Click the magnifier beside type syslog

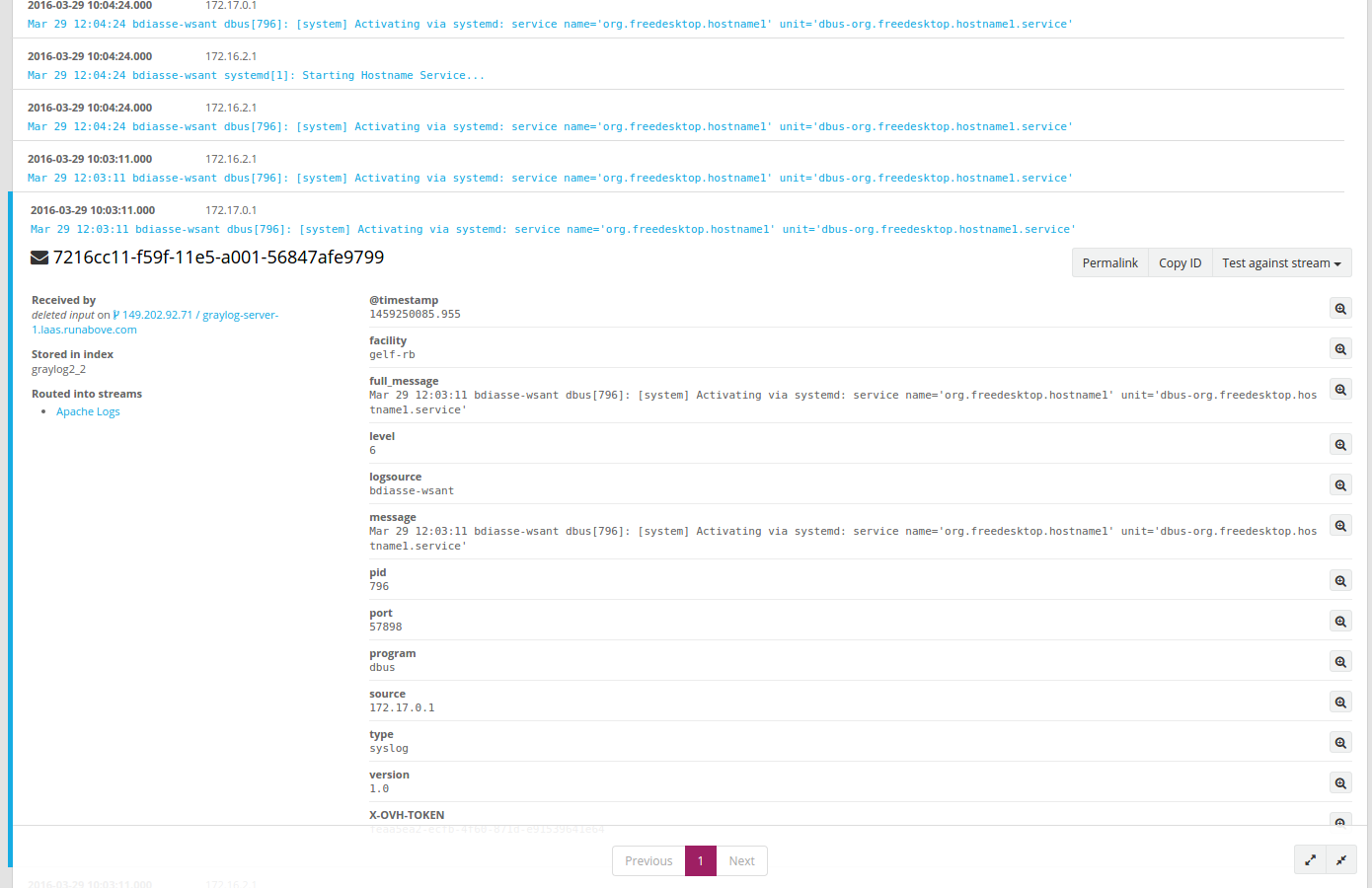[1339, 742]
